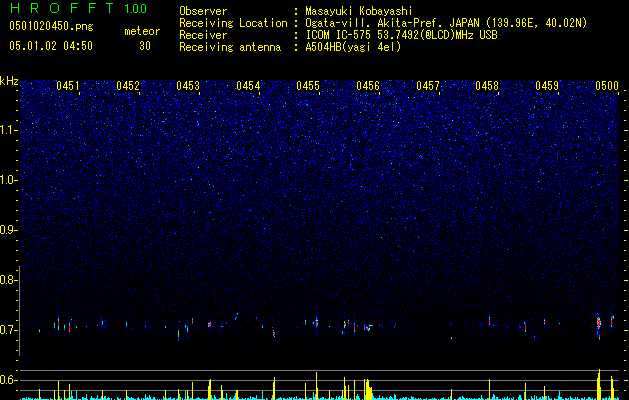Click the Receiving Location label

(233, 23)
